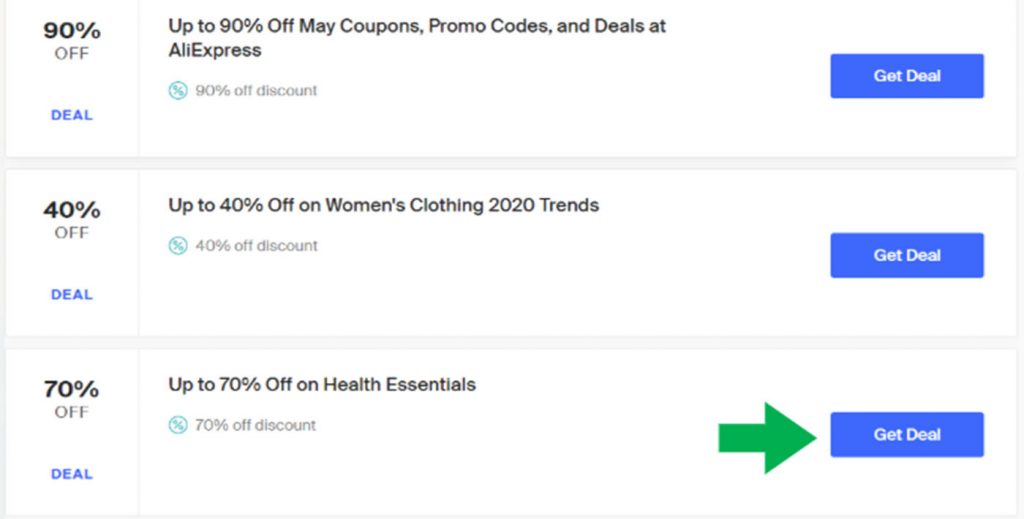Click the green arrow pointing to Get Deal

pyautogui.click(x=767, y=437)
